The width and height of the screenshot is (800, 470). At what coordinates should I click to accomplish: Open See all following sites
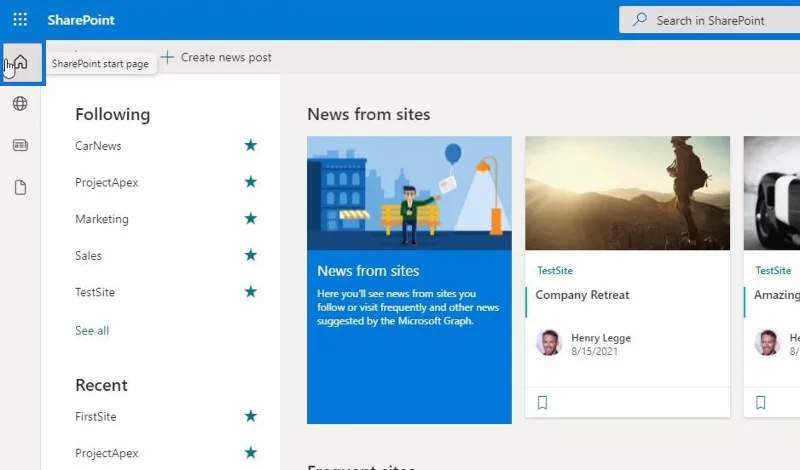pos(92,331)
